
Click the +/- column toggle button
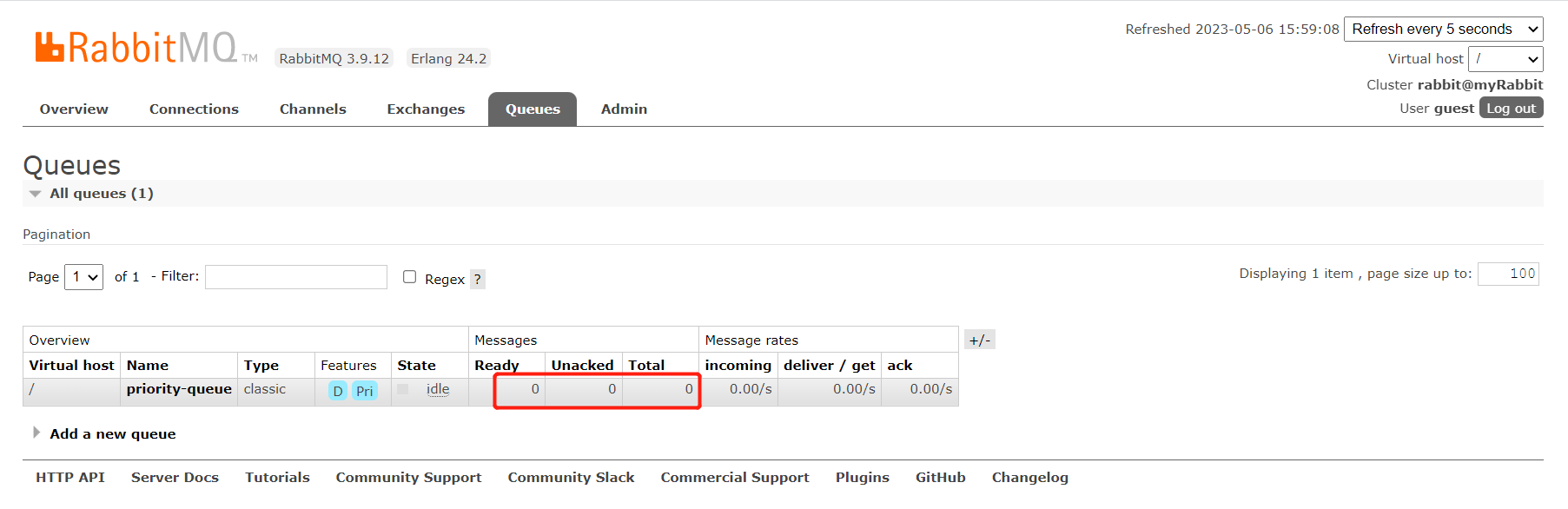click(x=979, y=340)
